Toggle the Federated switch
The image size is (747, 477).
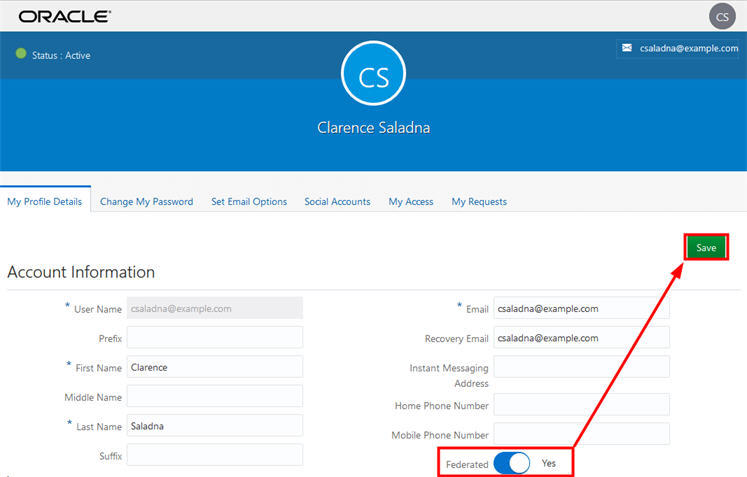[512, 463]
